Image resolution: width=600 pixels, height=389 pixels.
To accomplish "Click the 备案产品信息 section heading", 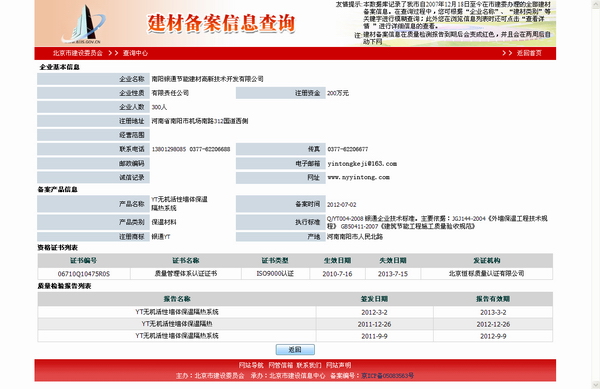I will tap(57, 189).
